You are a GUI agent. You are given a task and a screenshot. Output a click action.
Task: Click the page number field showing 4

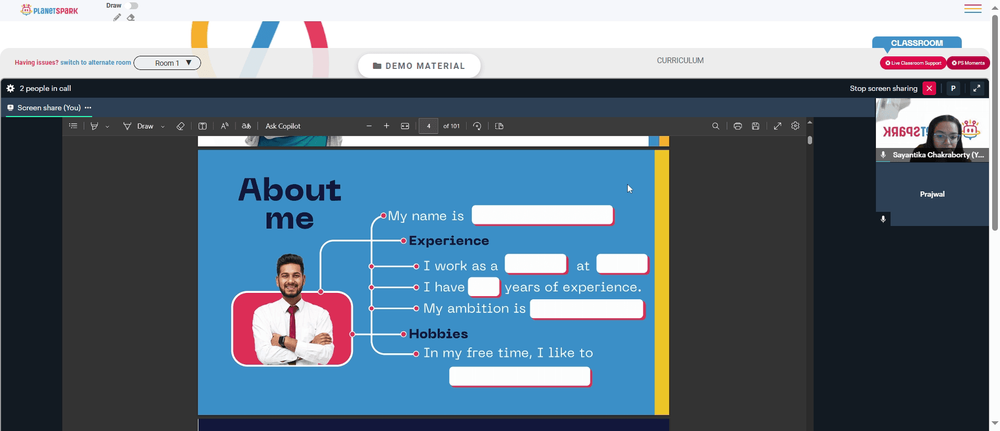[x=429, y=126]
